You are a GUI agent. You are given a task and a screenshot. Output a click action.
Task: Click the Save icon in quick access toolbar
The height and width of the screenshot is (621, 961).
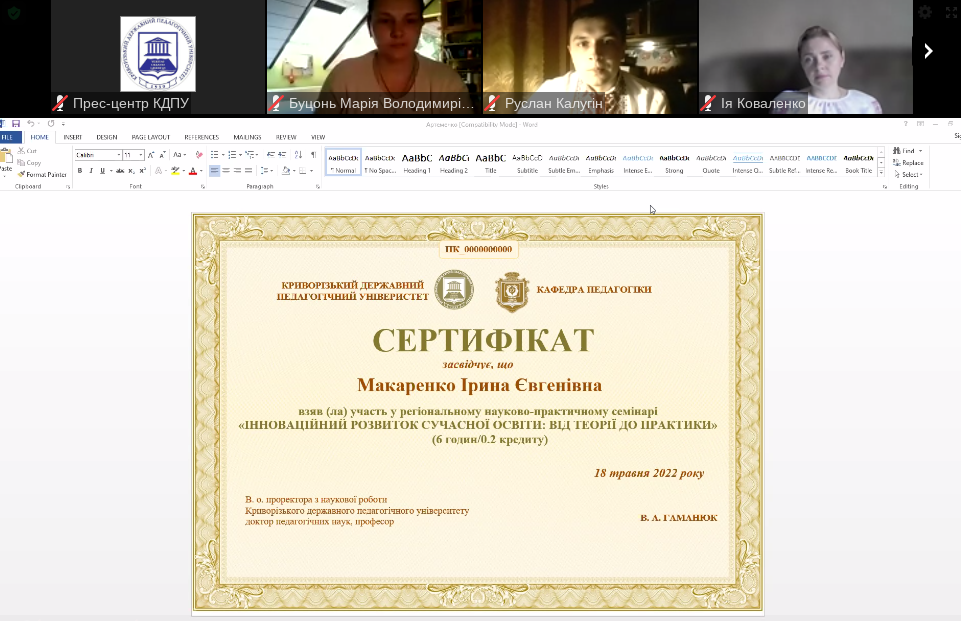tap(16, 124)
